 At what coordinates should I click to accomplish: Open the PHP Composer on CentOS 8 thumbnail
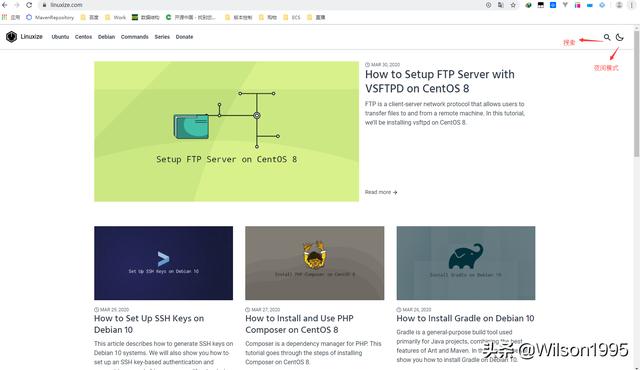(315, 263)
